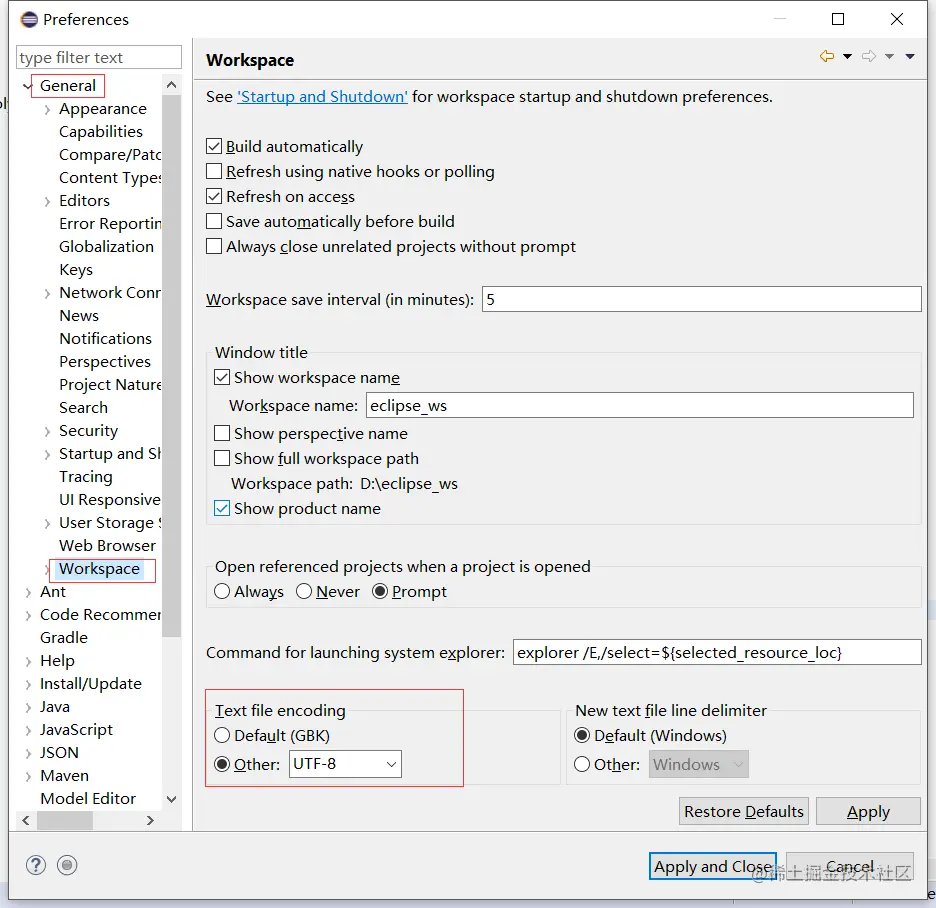Open the Workspace page view menu triangle
Screen dimensions: 936x908
tap(910, 56)
